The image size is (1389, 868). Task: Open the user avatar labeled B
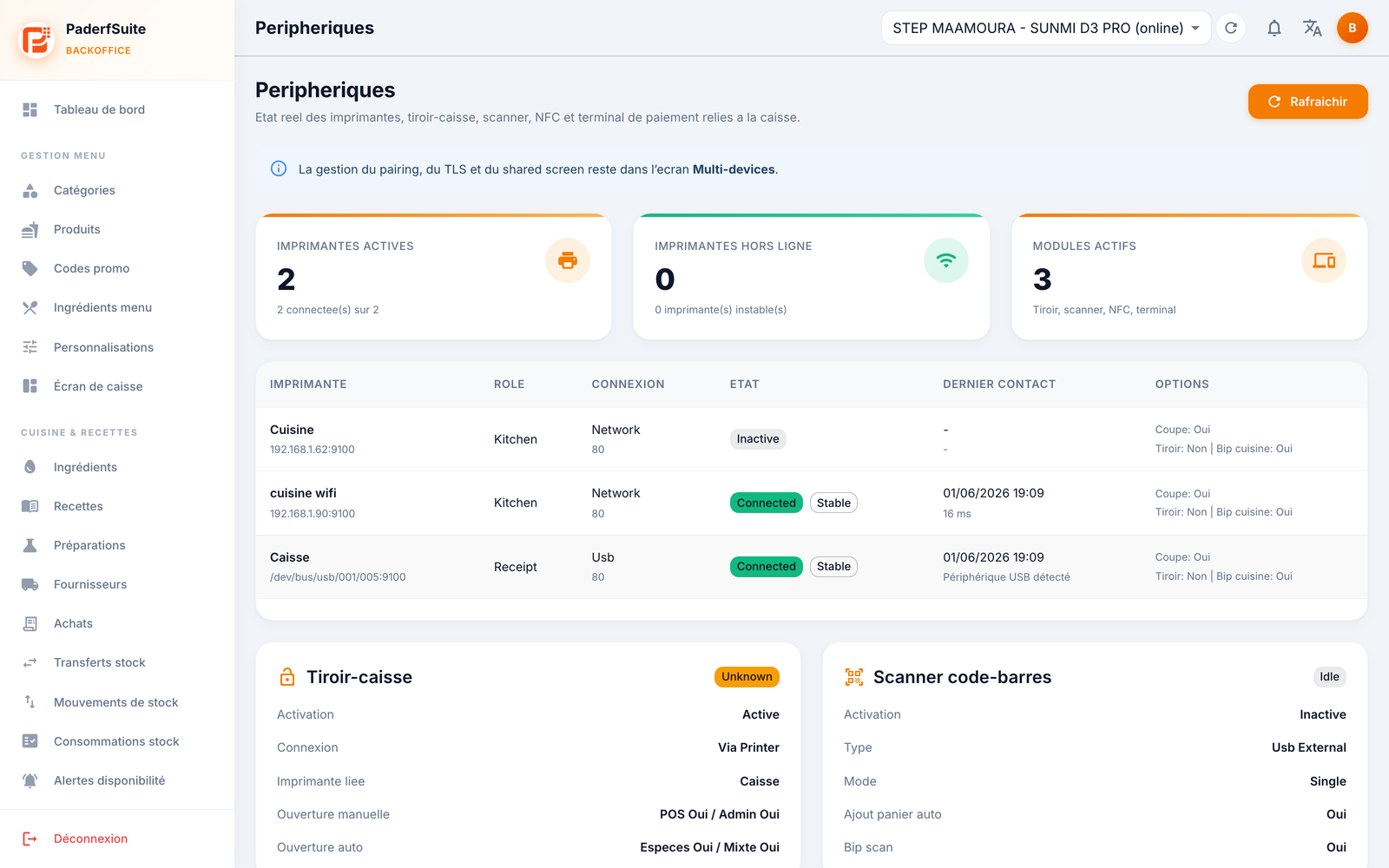[x=1352, y=28]
